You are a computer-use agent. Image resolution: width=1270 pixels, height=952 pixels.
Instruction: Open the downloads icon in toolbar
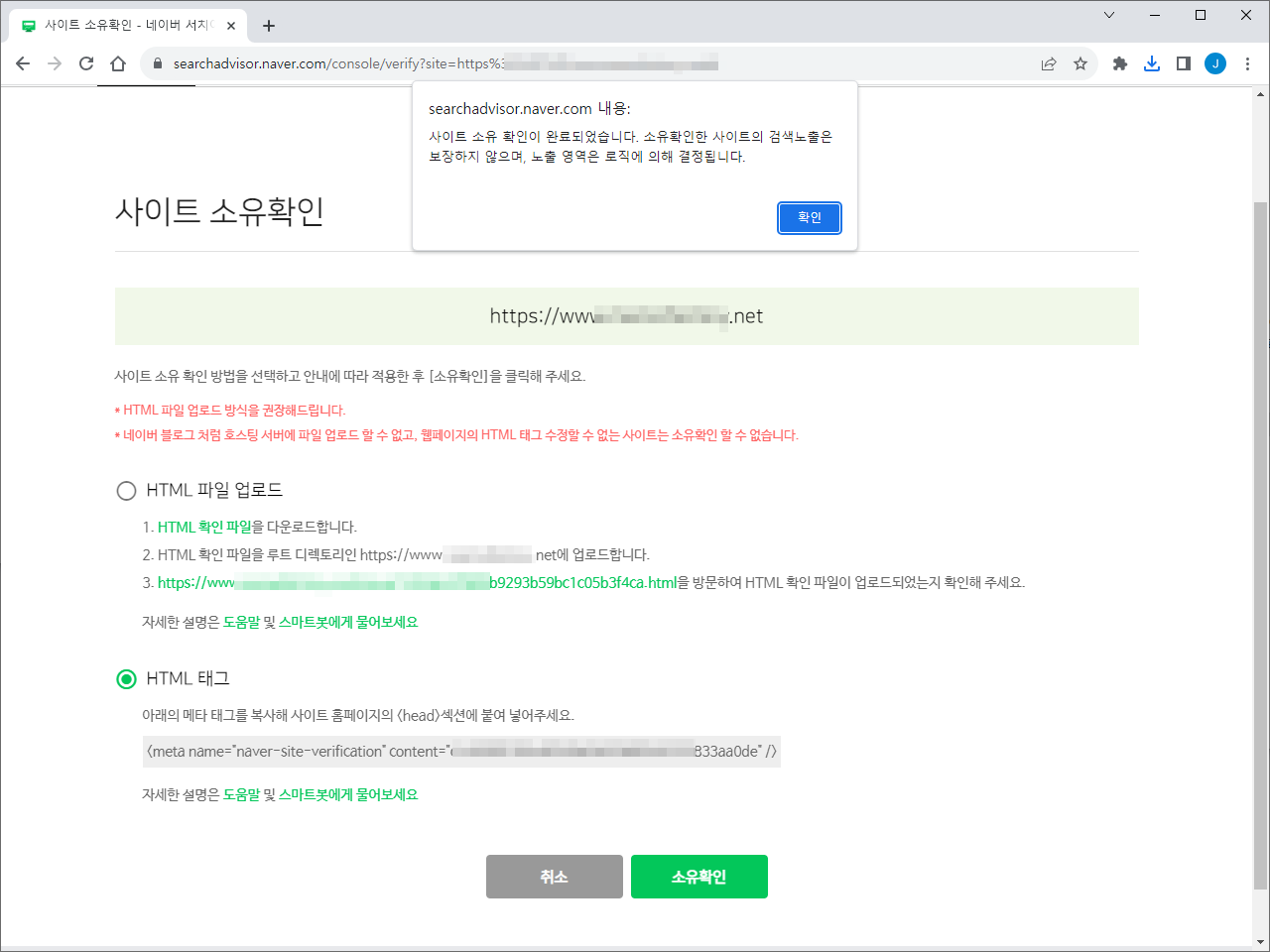1152,63
